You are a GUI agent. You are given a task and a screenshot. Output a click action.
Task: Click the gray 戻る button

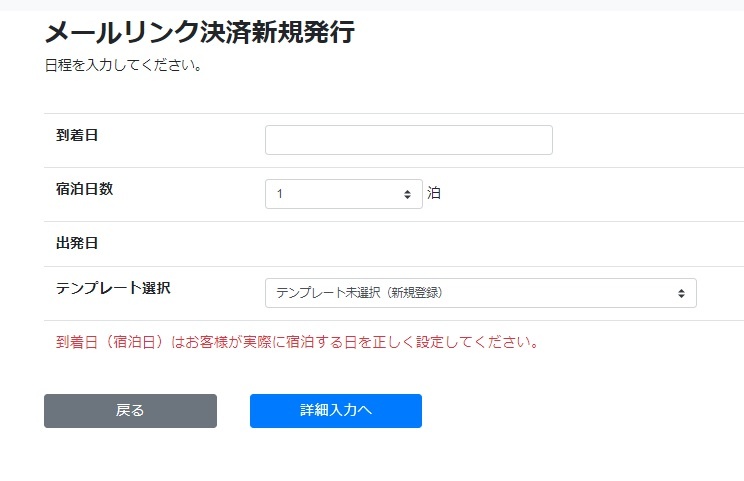click(x=130, y=411)
